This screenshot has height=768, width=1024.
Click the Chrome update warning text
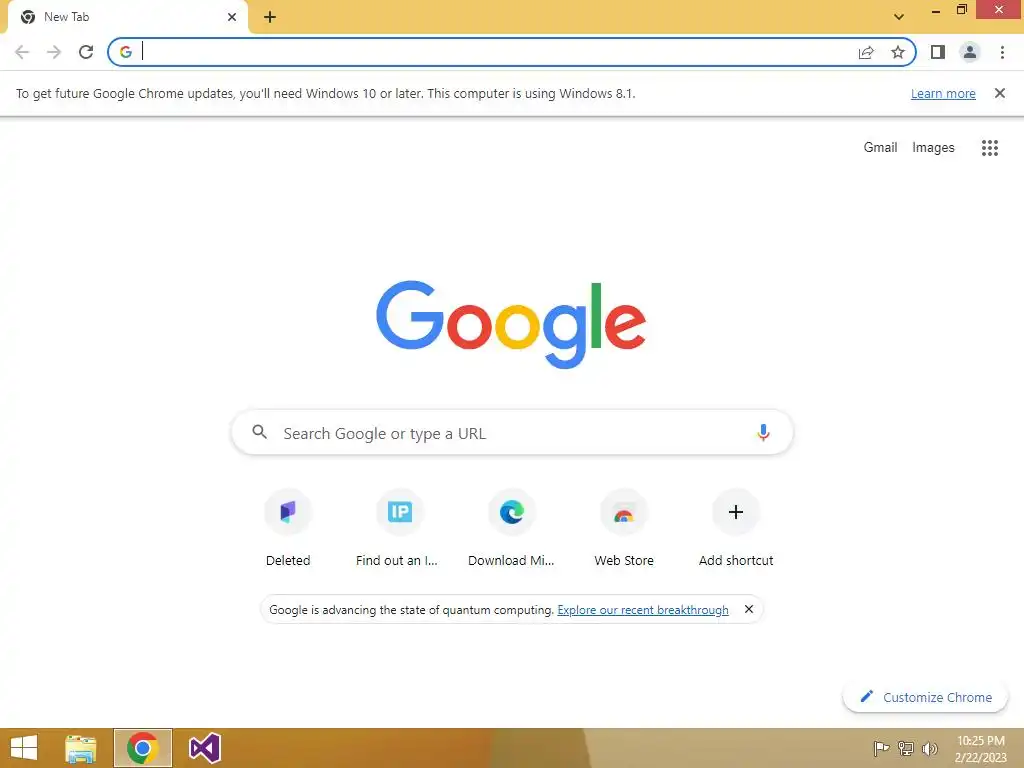[x=325, y=93]
